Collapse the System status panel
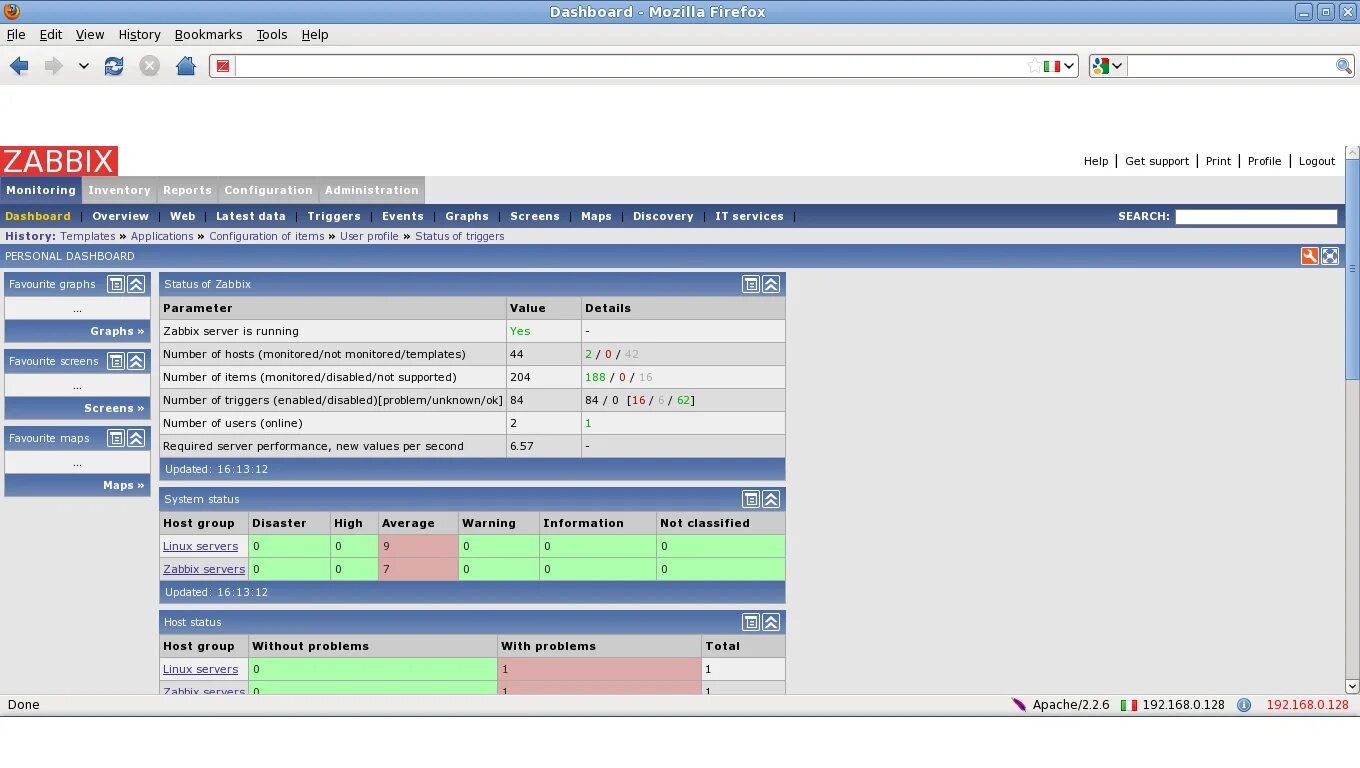Image resolution: width=1360 pixels, height=768 pixels. click(771, 499)
